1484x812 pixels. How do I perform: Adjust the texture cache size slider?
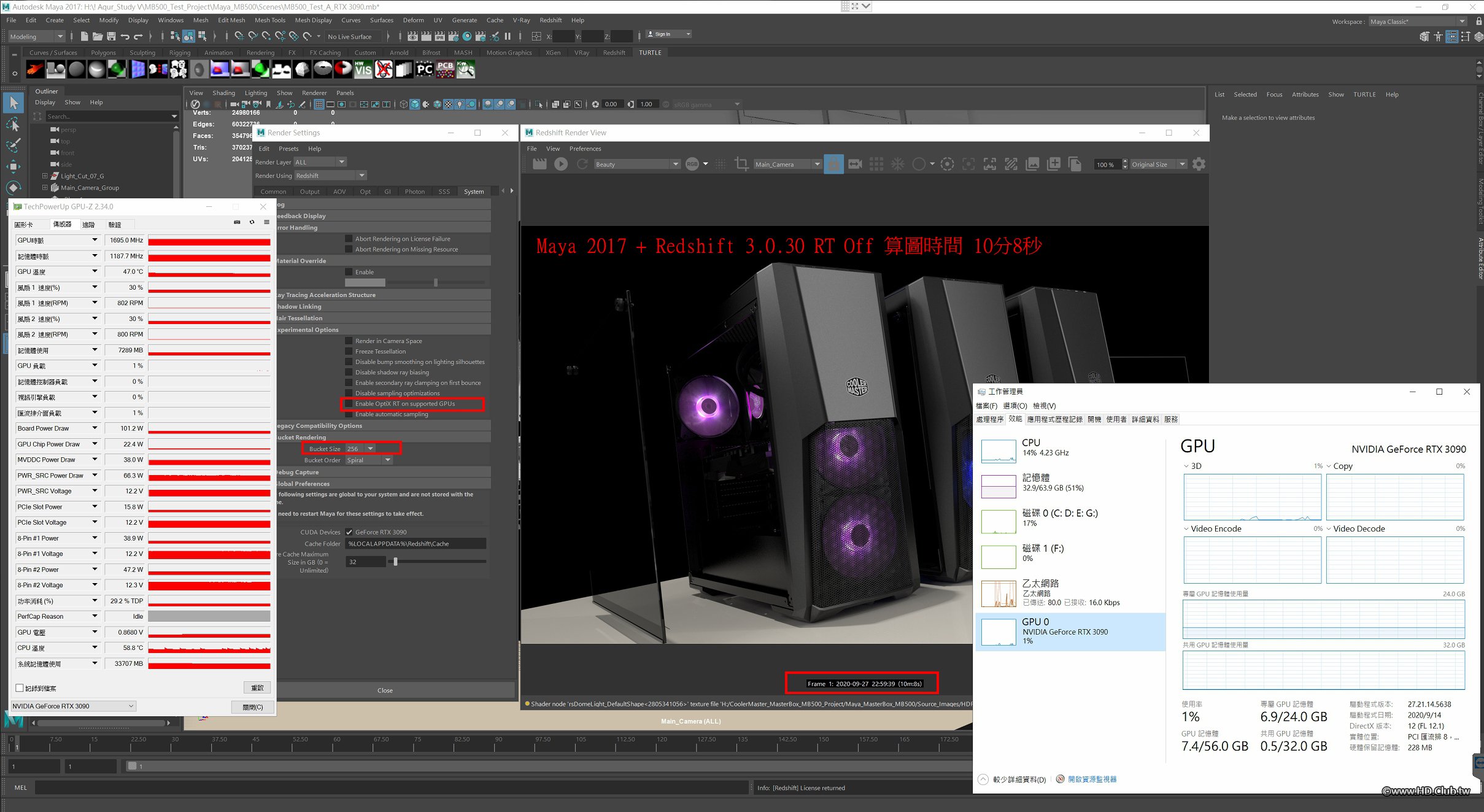coord(395,562)
